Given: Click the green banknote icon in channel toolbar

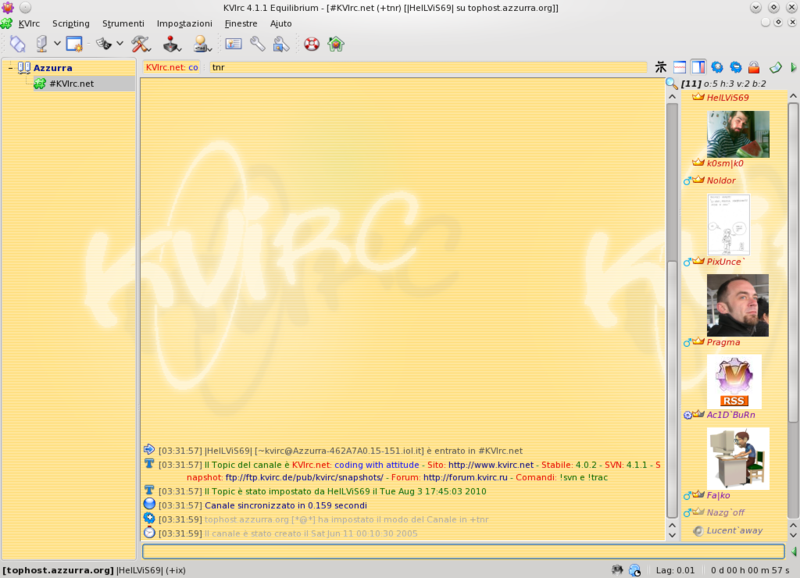Looking at the screenshot, I should [x=776, y=67].
